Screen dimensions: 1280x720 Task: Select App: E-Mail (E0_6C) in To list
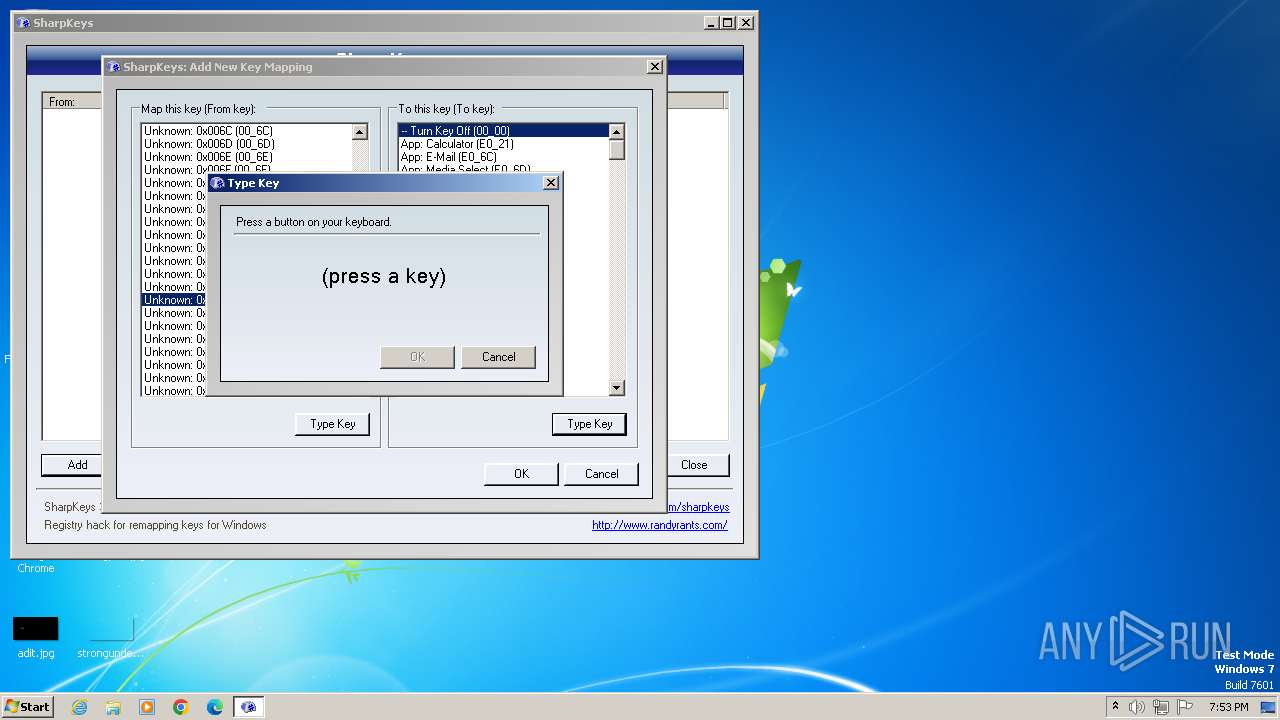pos(449,157)
